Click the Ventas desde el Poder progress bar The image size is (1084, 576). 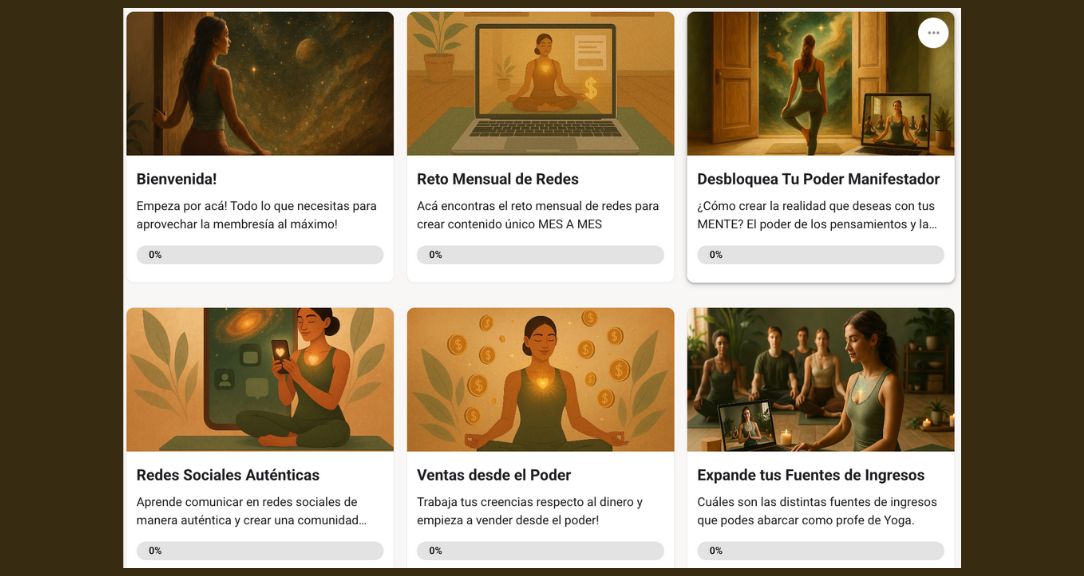(541, 550)
